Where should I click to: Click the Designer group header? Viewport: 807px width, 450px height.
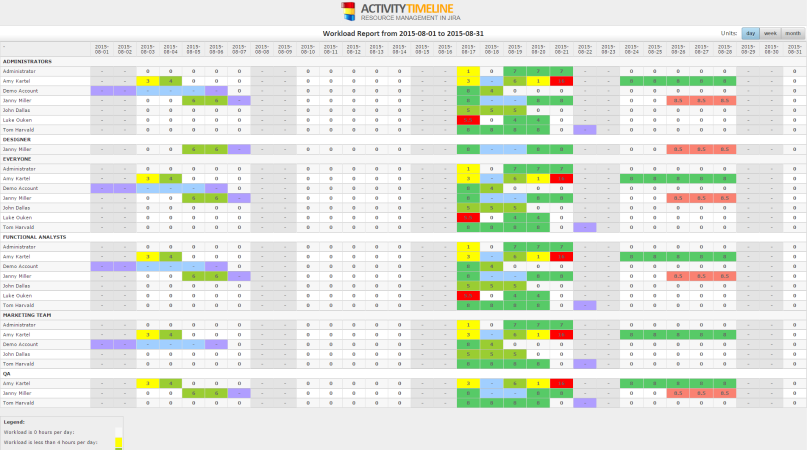pyautogui.click(x=18, y=139)
